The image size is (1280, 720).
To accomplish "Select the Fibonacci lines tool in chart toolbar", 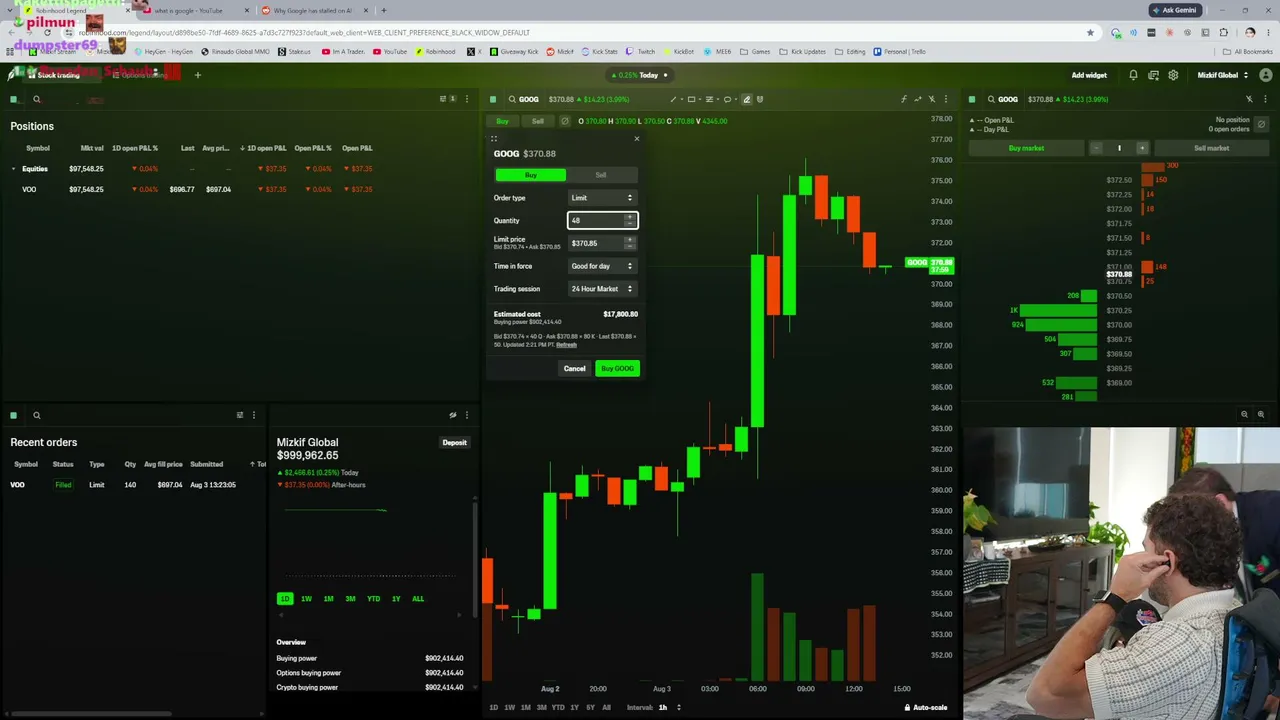I will 709,99.
